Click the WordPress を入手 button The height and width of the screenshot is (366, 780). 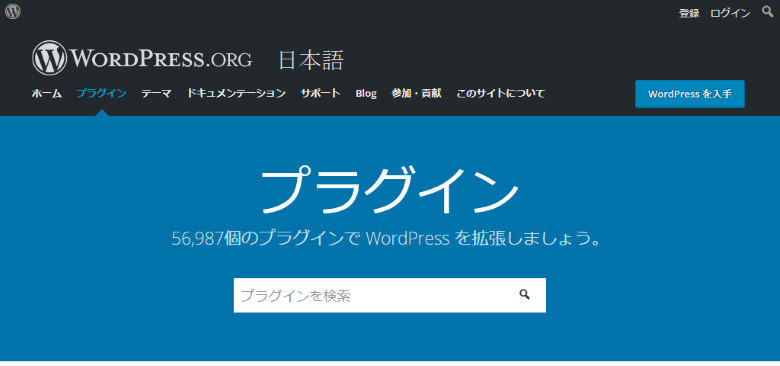[x=689, y=94]
